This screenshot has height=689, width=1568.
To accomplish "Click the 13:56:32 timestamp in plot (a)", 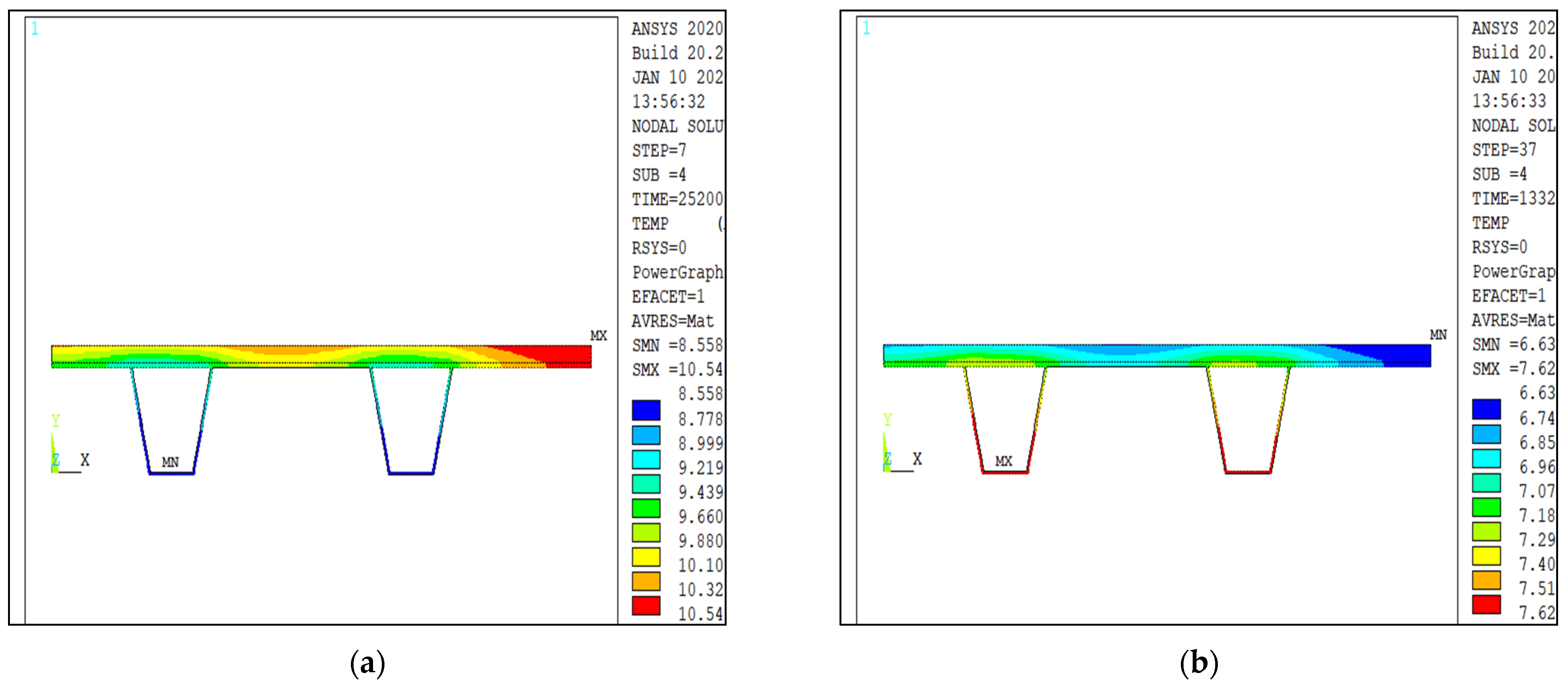I will (x=668, y=101).
